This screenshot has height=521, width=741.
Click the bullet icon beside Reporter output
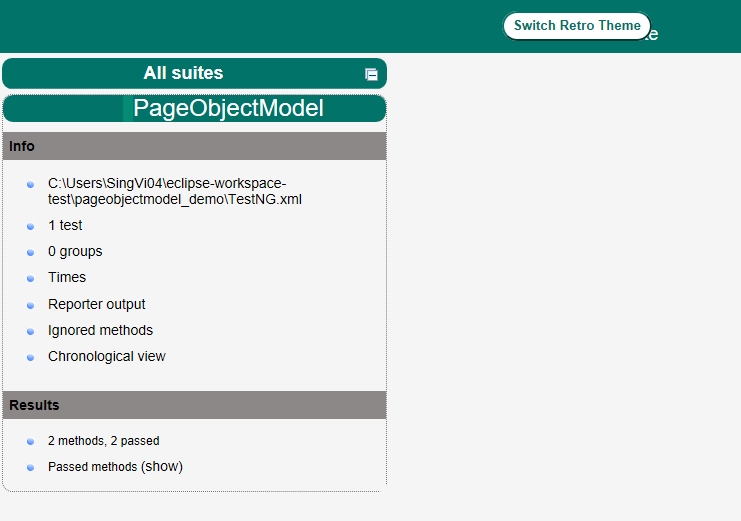[30, 305]
